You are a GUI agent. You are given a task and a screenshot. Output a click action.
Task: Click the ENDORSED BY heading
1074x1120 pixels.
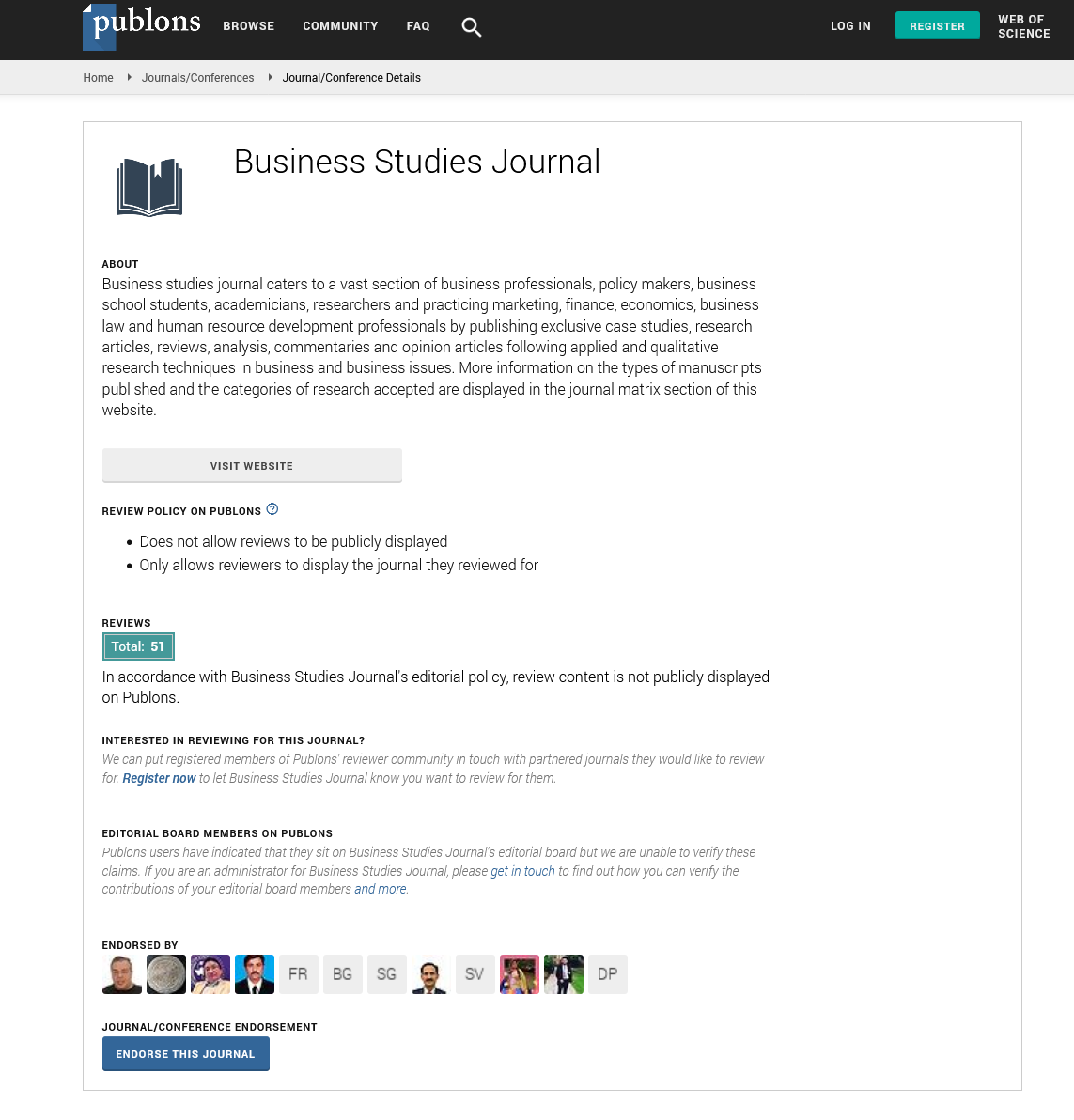[x=140, y=945]
